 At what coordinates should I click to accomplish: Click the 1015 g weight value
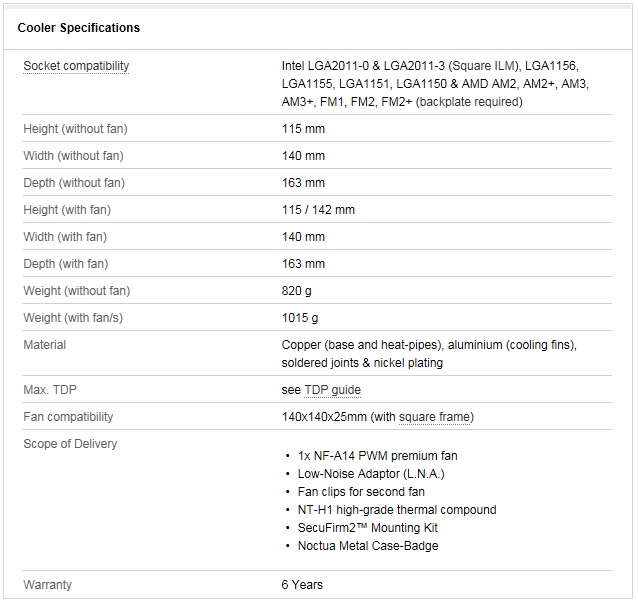click(300, 318)
